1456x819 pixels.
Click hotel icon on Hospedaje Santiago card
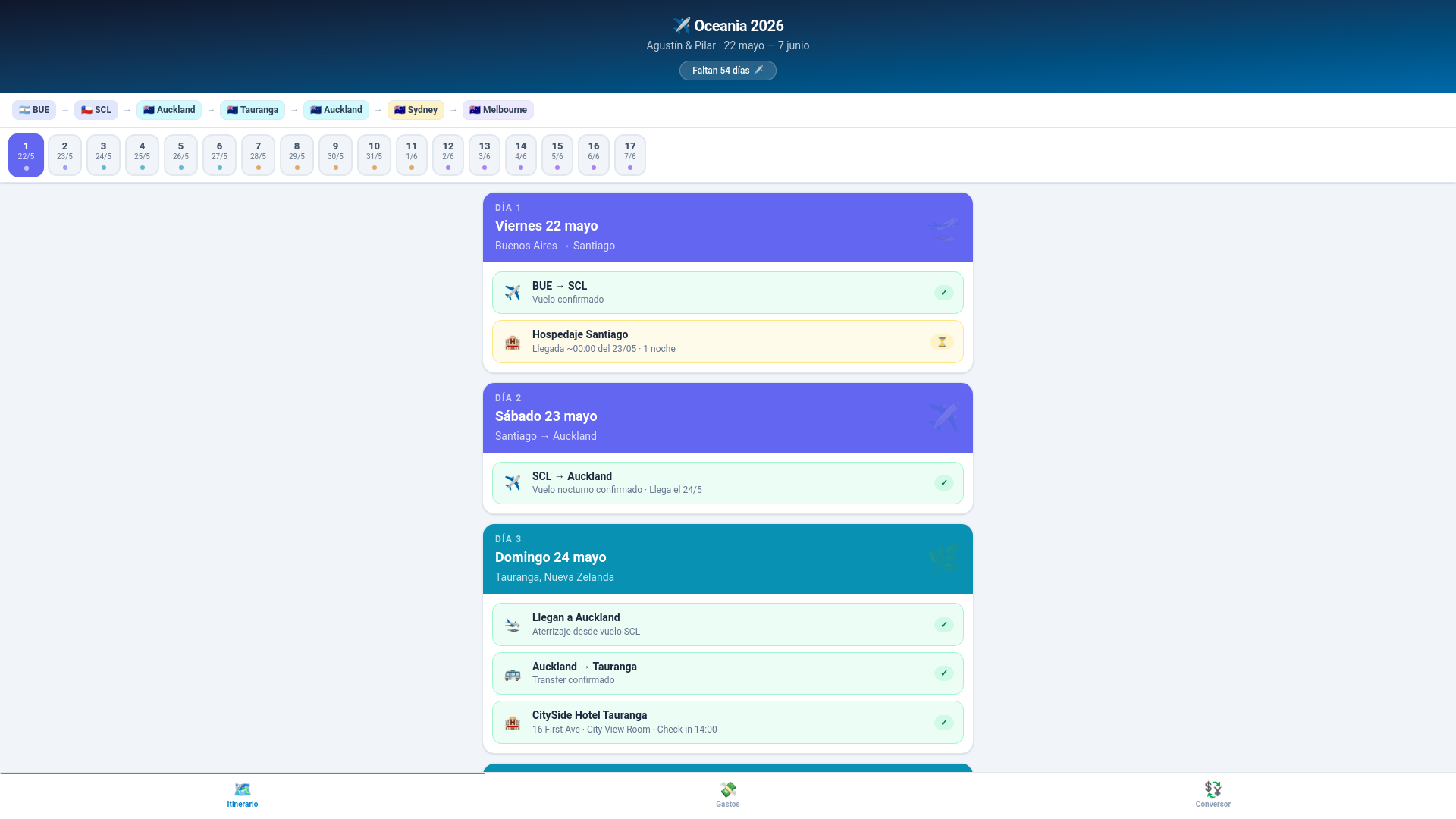[x=513, y=342]
